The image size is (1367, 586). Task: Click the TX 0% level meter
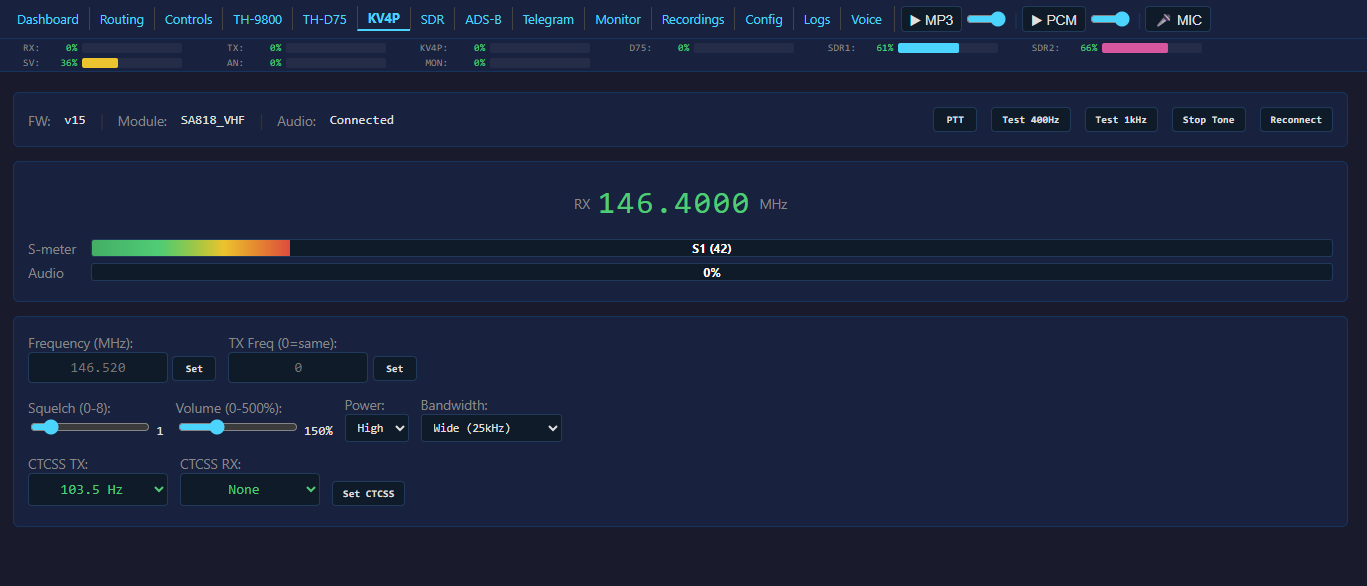pyautogui.click(x=336, y=48)
